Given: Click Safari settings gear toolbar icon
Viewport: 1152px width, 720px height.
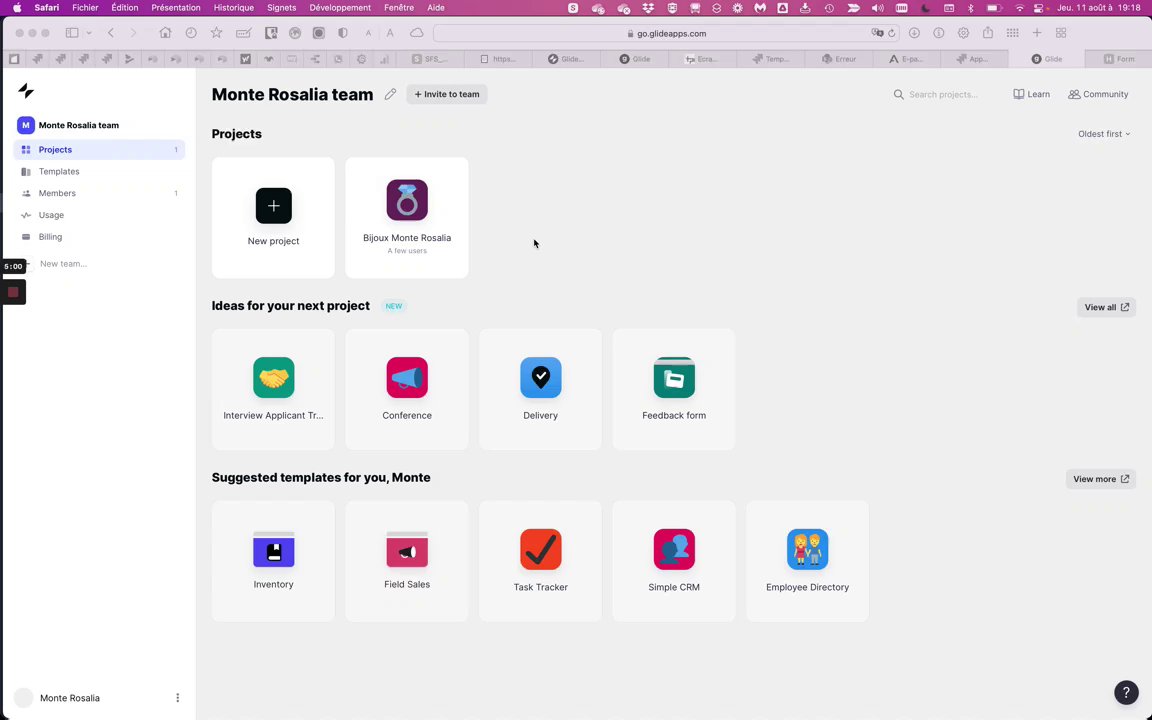Looking at the screenshot, I should 963,33.
